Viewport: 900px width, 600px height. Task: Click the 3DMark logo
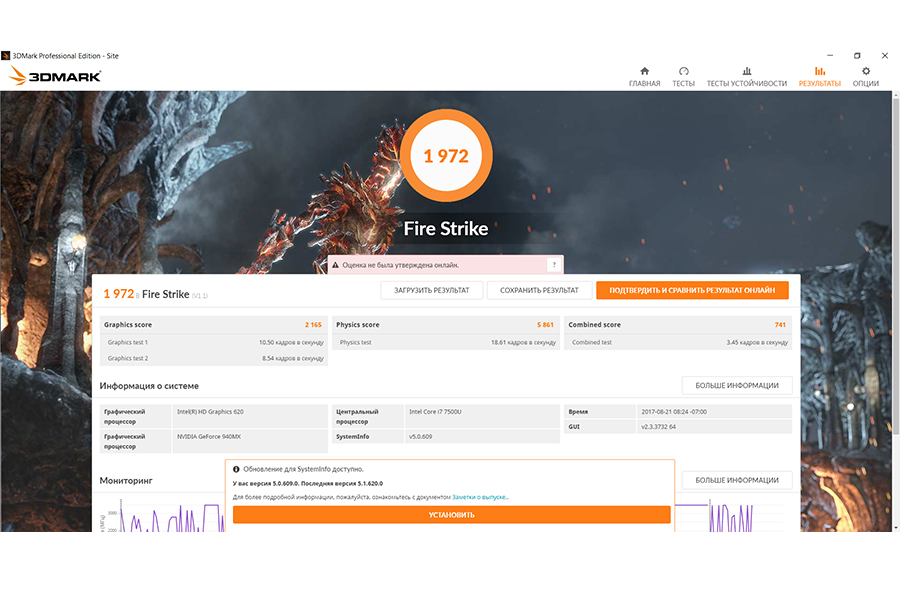tap(56, 76)
